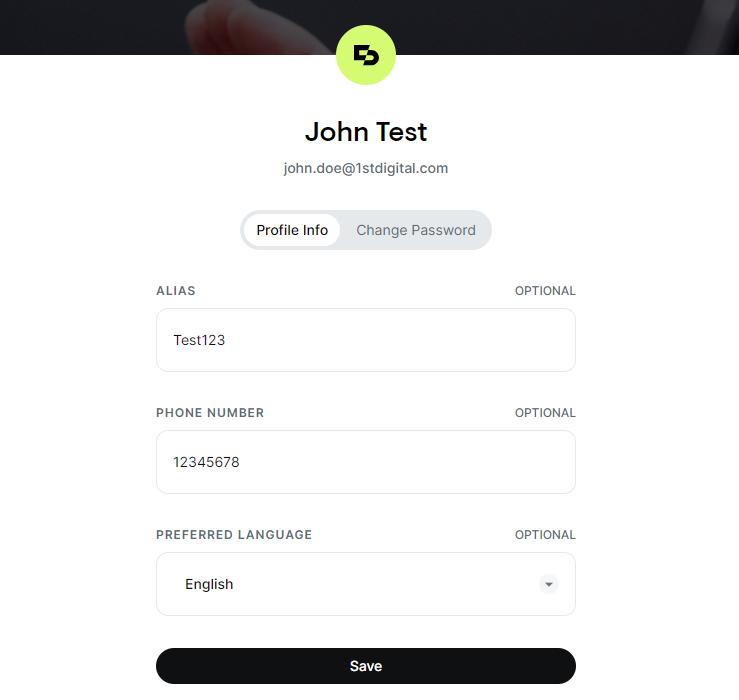Focus the Phone Number input field

[366, 462]
